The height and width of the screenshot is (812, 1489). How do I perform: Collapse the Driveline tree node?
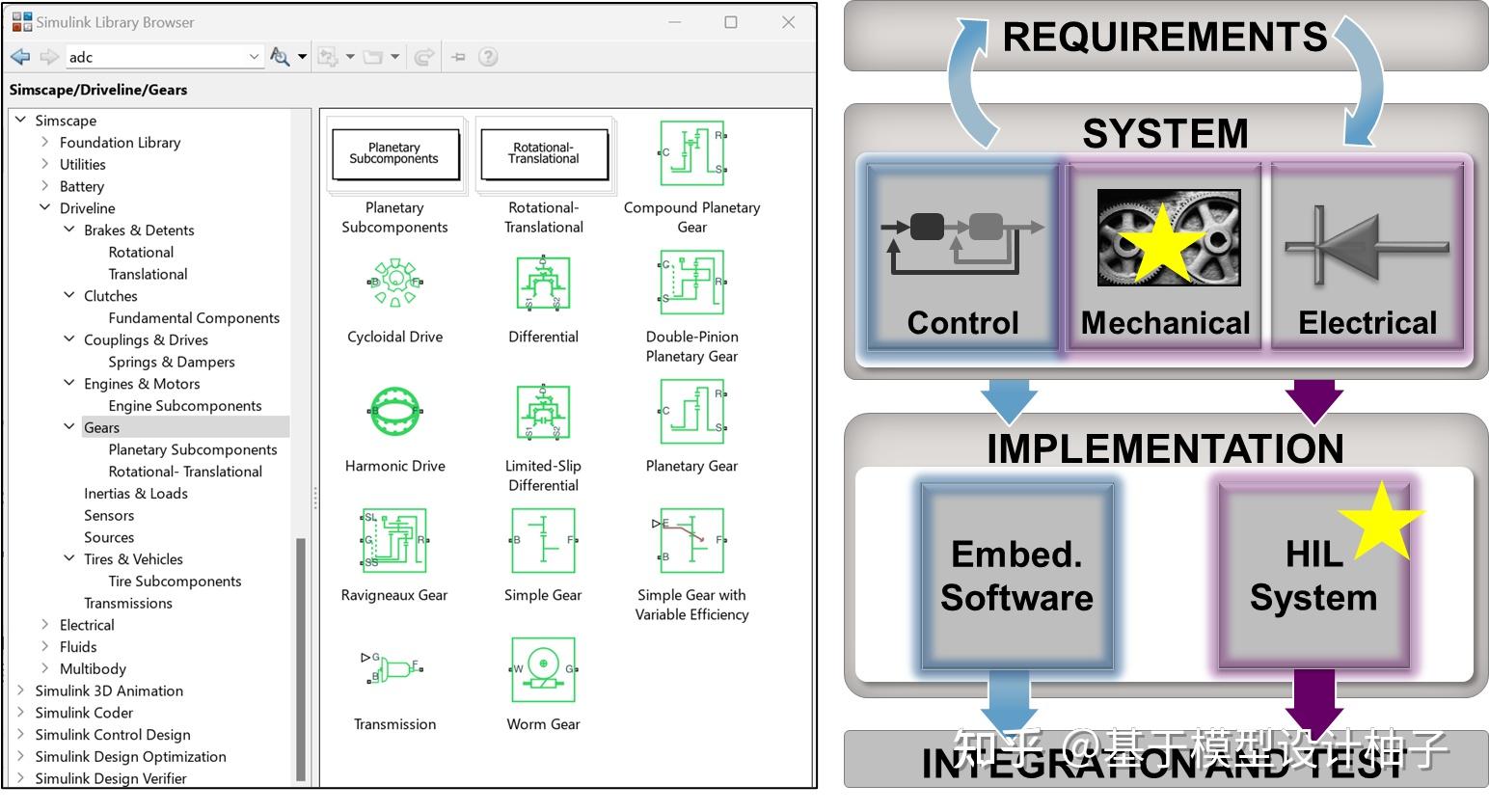click(x=44, y=207)
